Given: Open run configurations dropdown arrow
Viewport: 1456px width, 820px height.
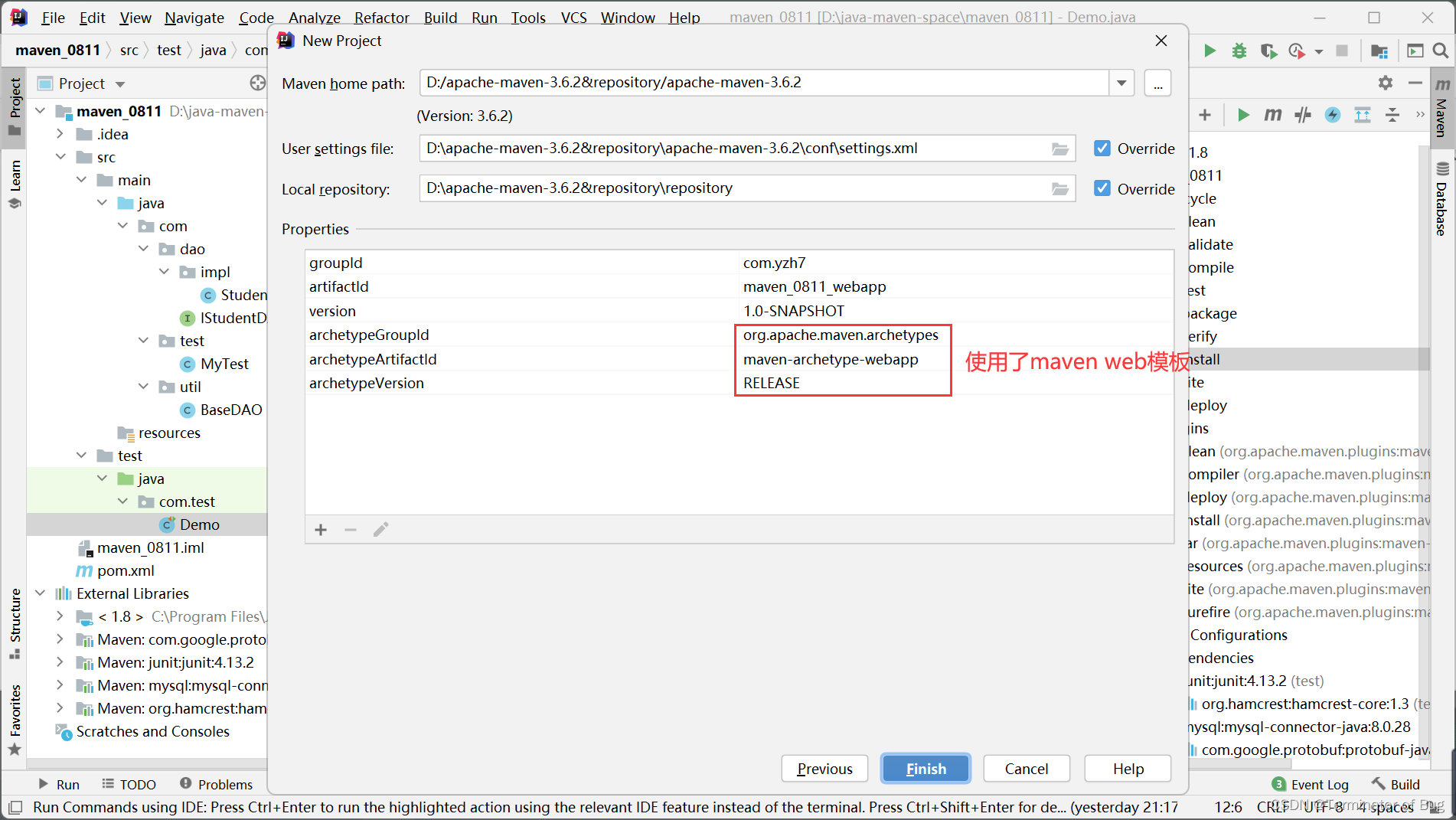Looking at the screenshot, I should [x=1318, y=51].
